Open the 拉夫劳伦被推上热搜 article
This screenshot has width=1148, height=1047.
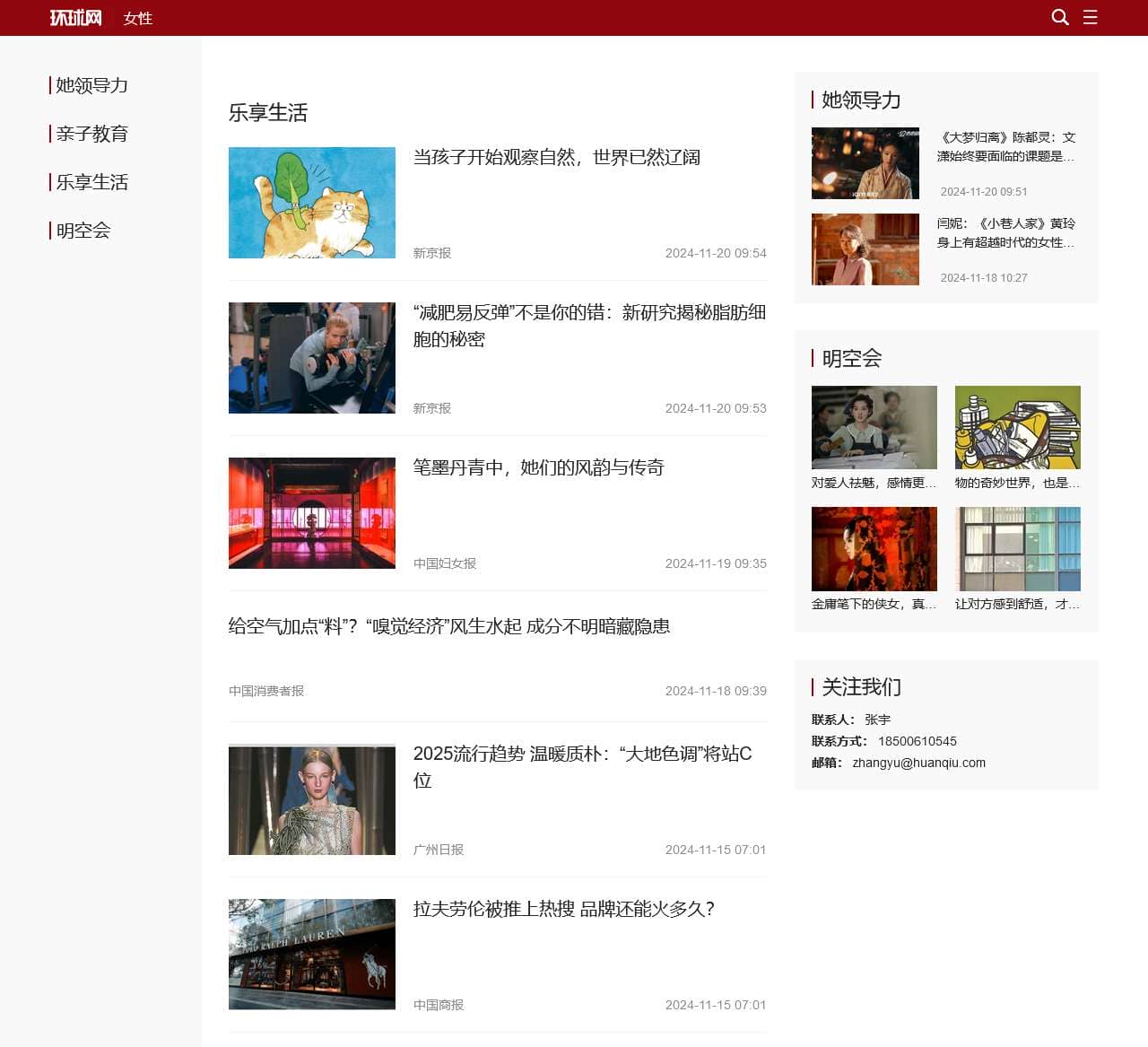(563, 909)
